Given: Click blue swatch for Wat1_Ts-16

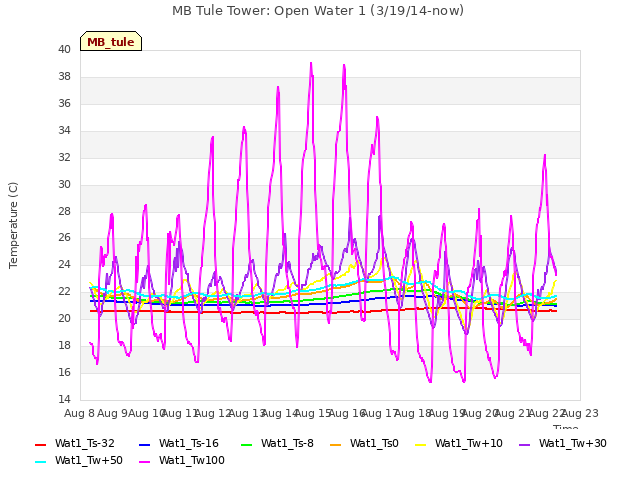Looking at the screenshot, I should click(144, 445).
